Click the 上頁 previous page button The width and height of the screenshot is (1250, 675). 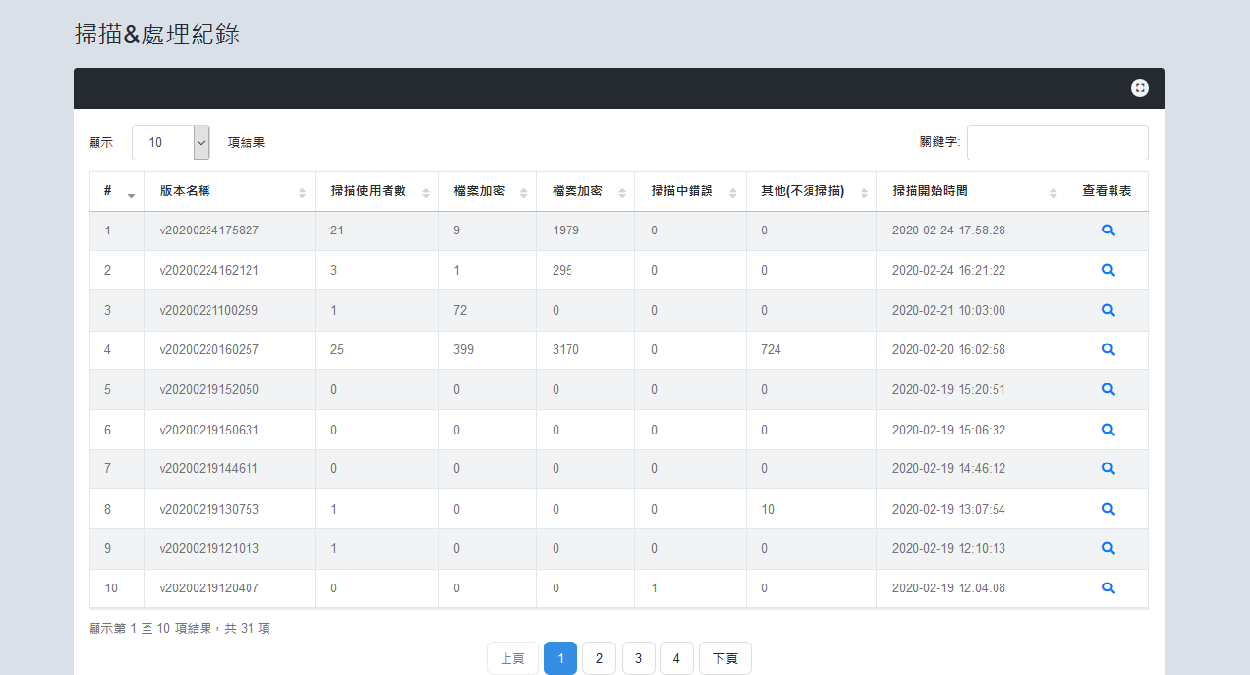click(x=512, y=658)
